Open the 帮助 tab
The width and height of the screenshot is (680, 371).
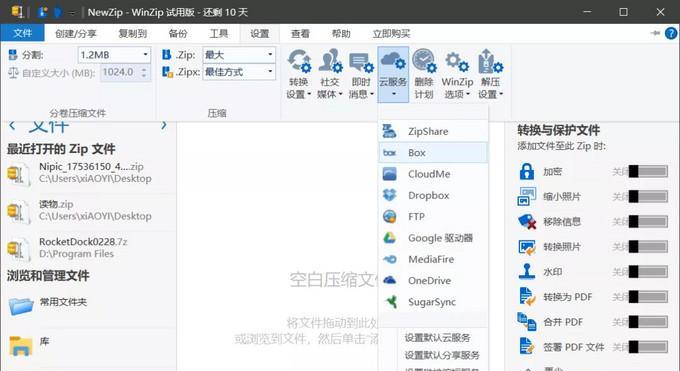pyautogui.click(x=341, y=33)
